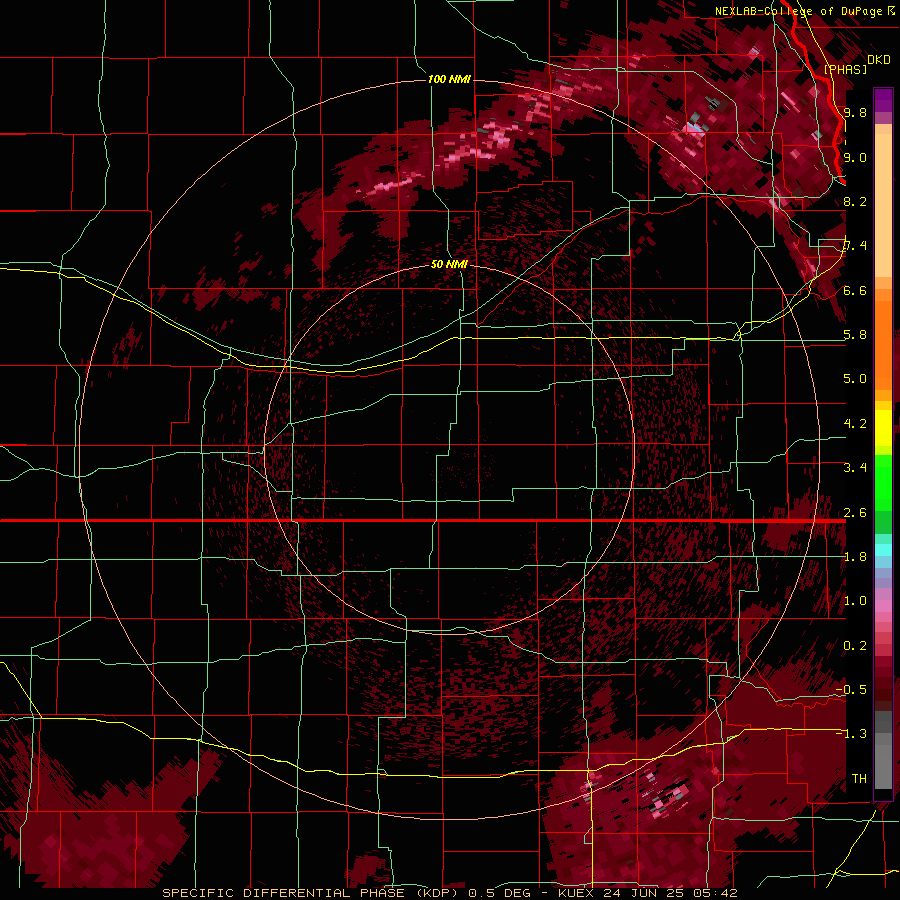Click the 50 NMI range ring label
Screen dimensions: 900x900
pyautogui.click(x=449, y=265)
